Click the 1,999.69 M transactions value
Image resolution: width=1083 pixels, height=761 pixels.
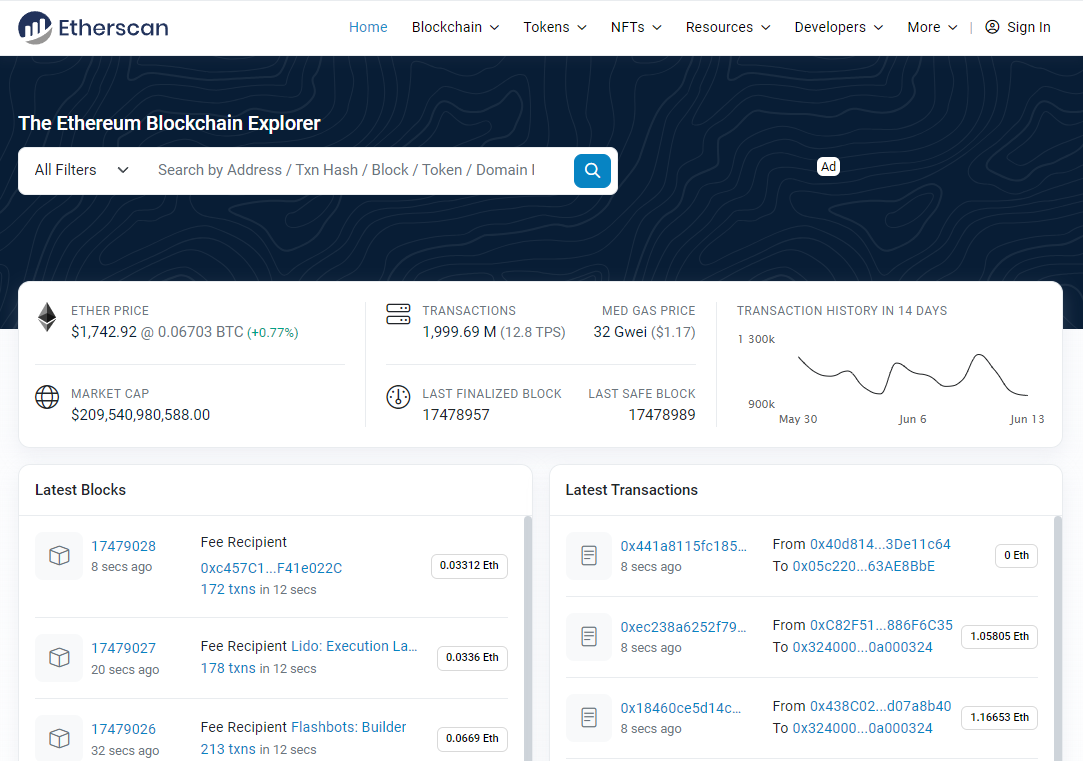point(459,332)
